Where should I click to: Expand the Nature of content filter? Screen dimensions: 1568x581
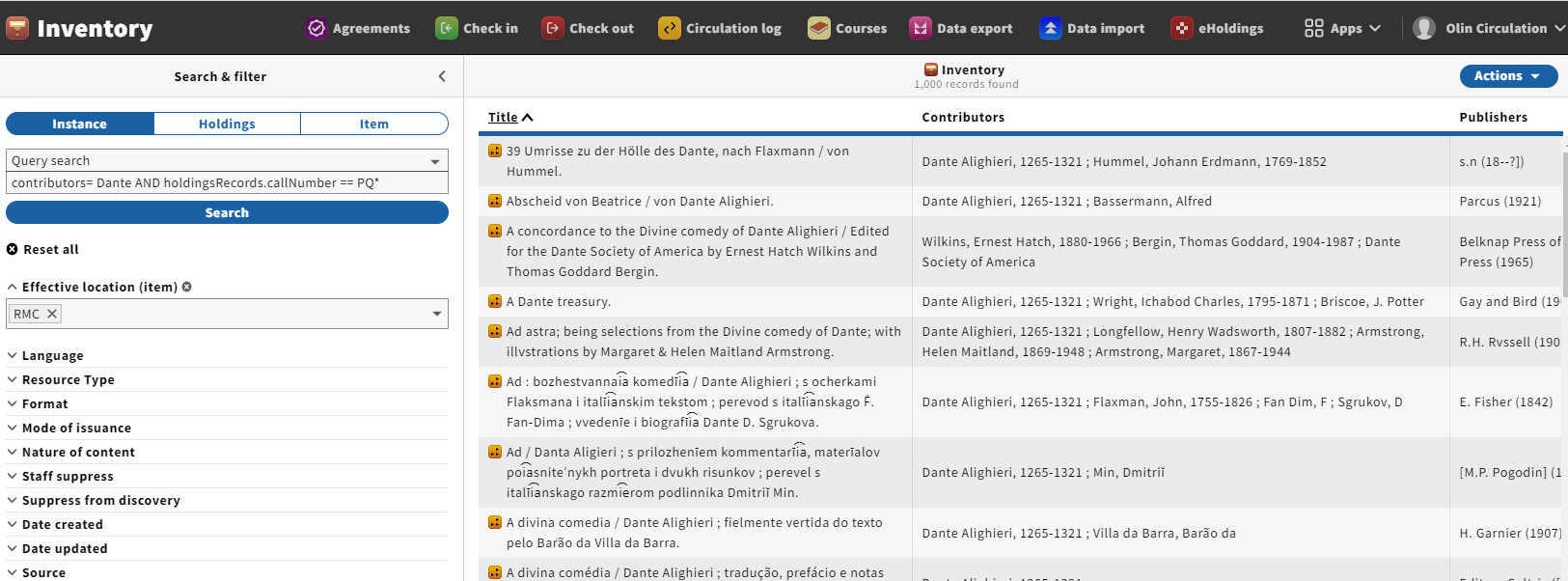pyautogui.click(x=71, y=452)
